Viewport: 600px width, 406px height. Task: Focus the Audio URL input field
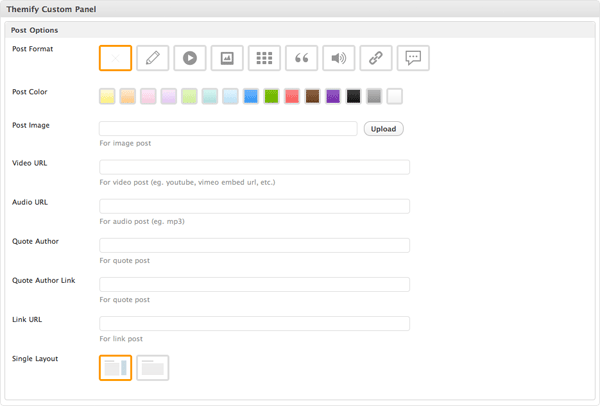(254, 206)
